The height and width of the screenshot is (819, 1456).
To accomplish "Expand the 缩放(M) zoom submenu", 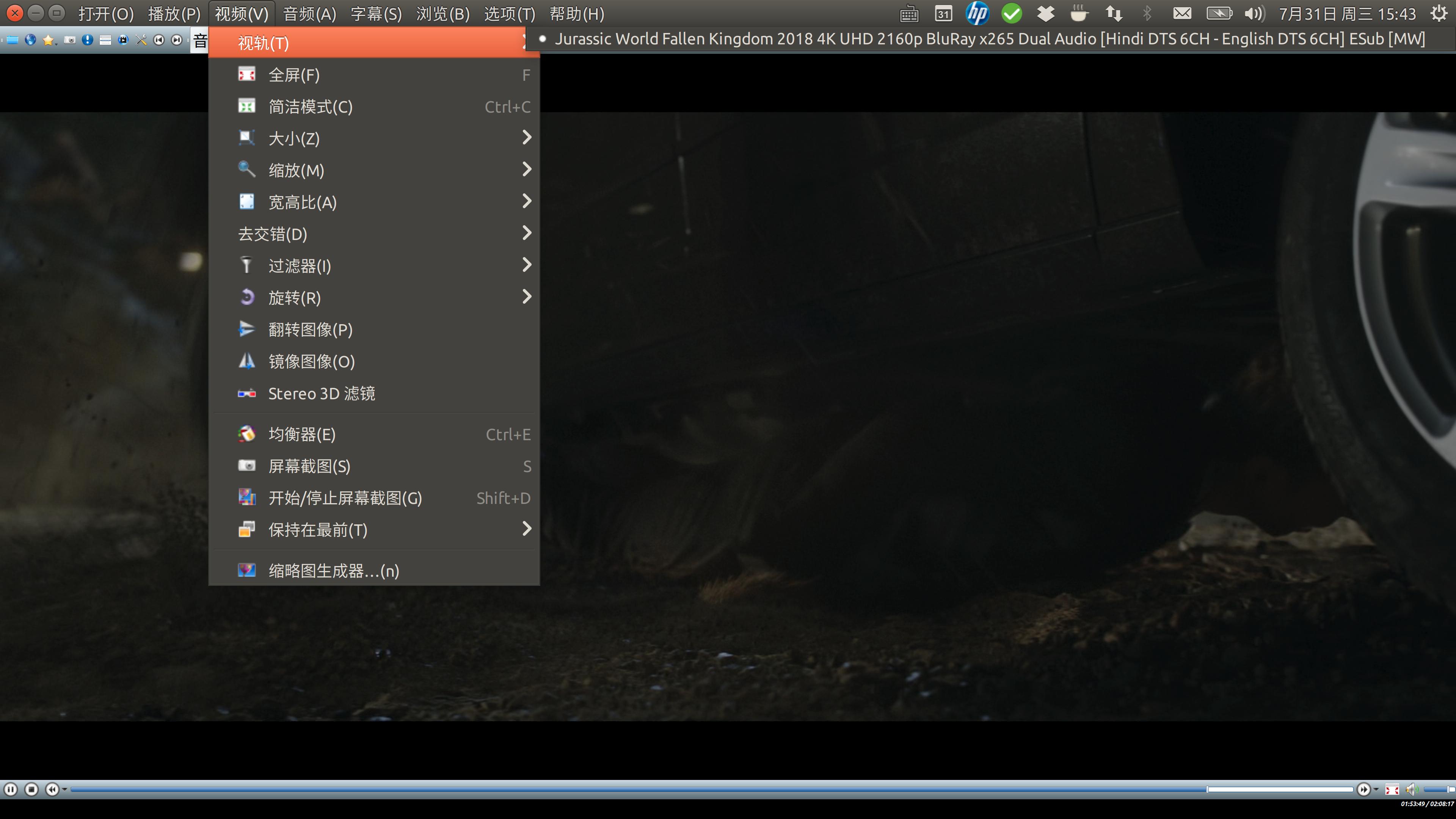I will pos(374,170).
